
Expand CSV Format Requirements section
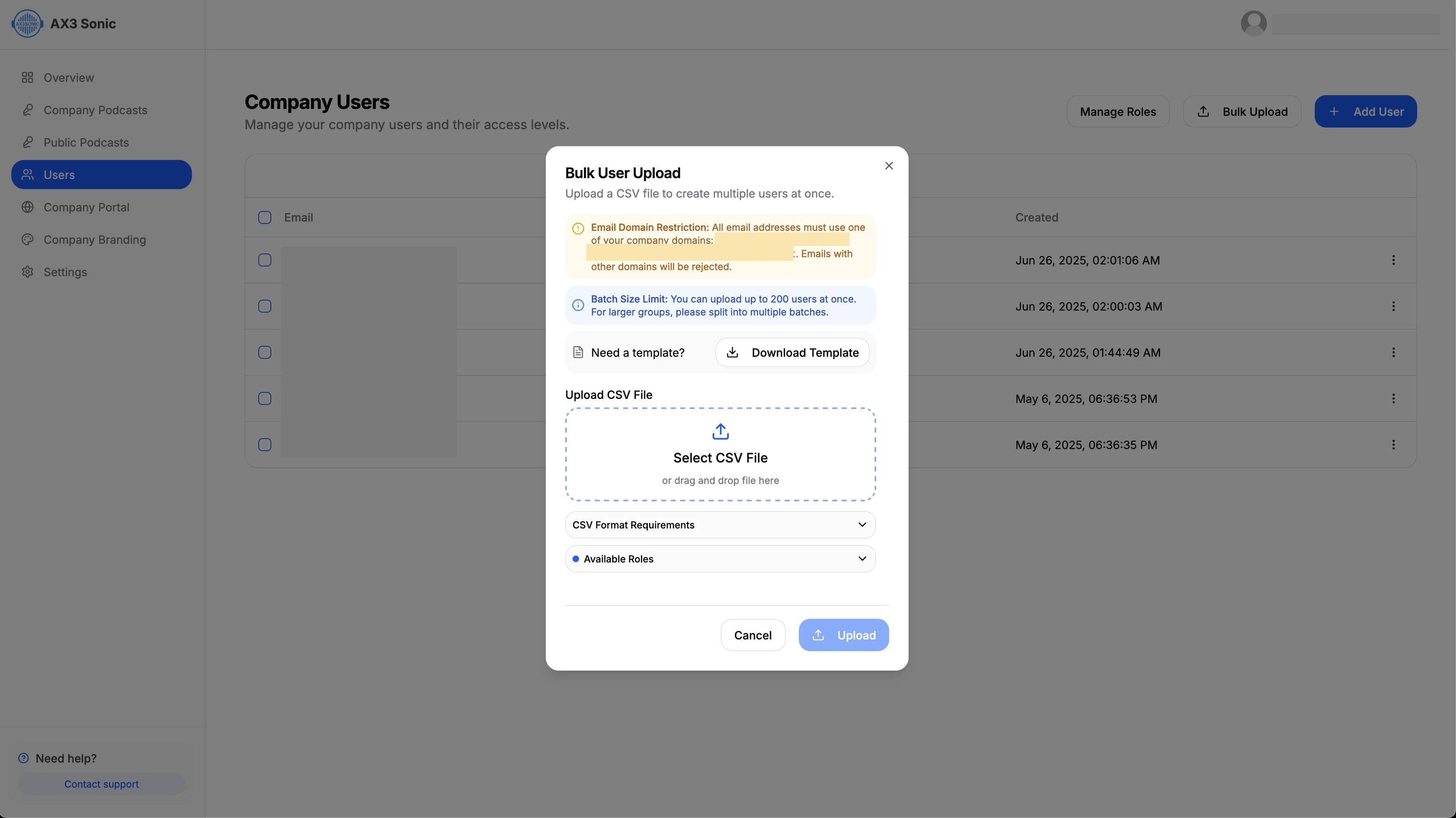coord(720,524)
